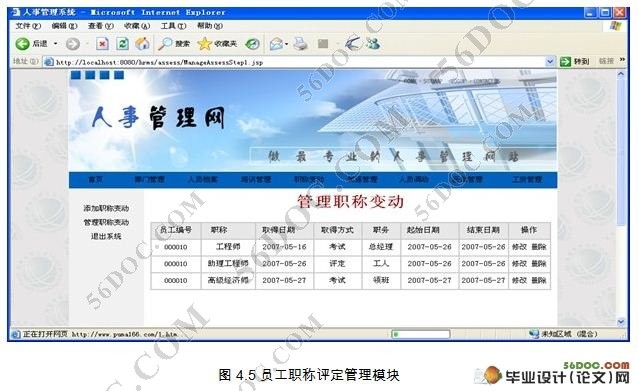
Task: Click 人员档案 in the blue navigation bar
Action: pos(203,179)
